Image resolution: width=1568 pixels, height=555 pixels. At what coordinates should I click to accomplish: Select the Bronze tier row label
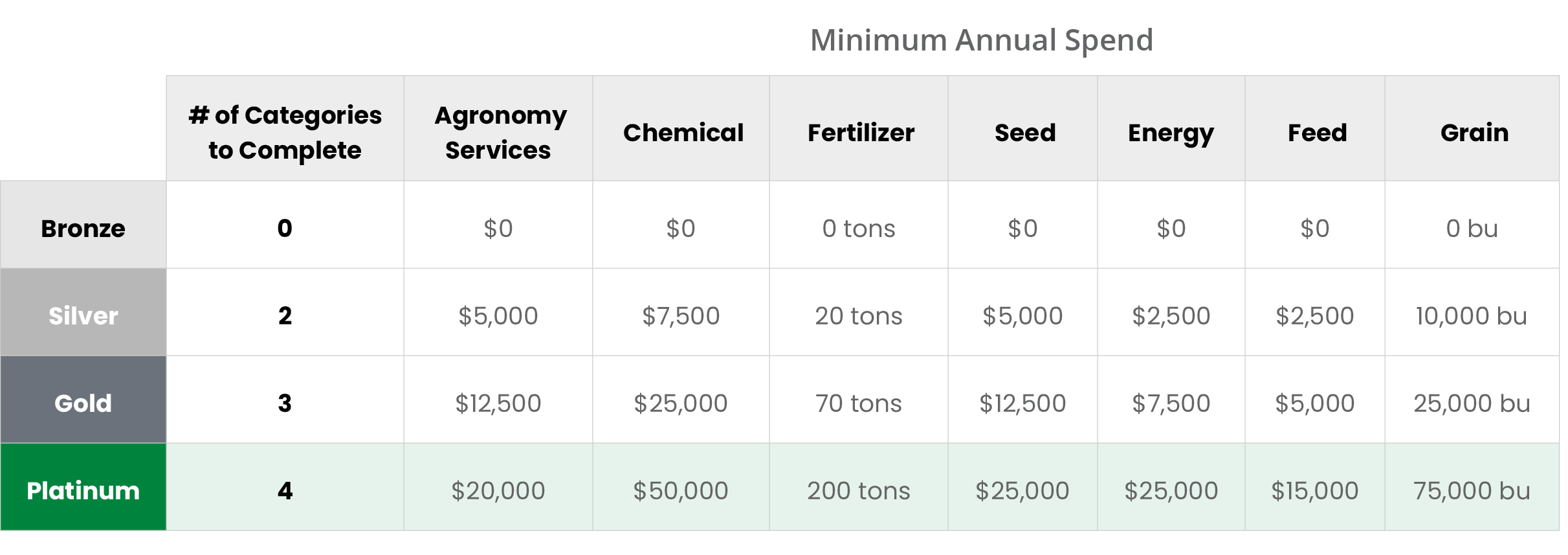click(x=83, y=229)
